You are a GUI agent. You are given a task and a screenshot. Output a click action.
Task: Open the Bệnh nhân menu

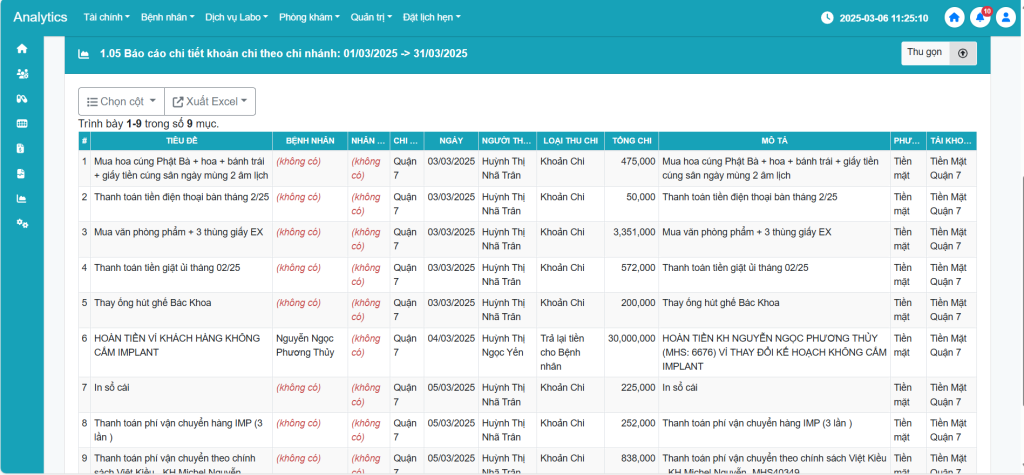click(x=168, y=18)
